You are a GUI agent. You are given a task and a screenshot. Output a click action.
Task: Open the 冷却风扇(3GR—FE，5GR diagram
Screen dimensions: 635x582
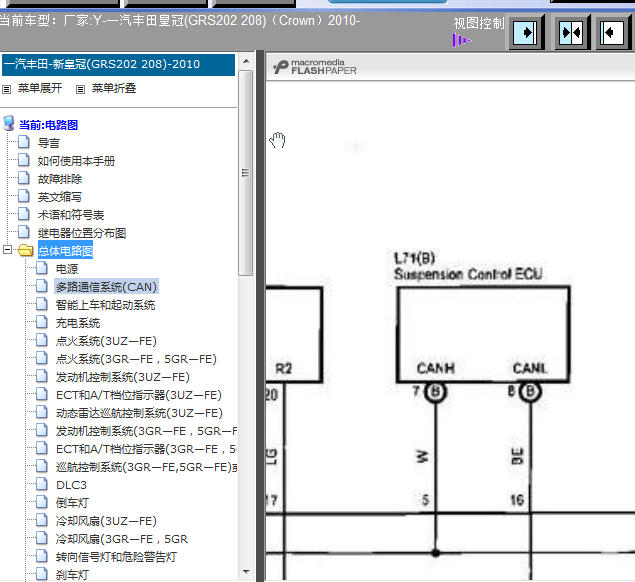(122, 539)
